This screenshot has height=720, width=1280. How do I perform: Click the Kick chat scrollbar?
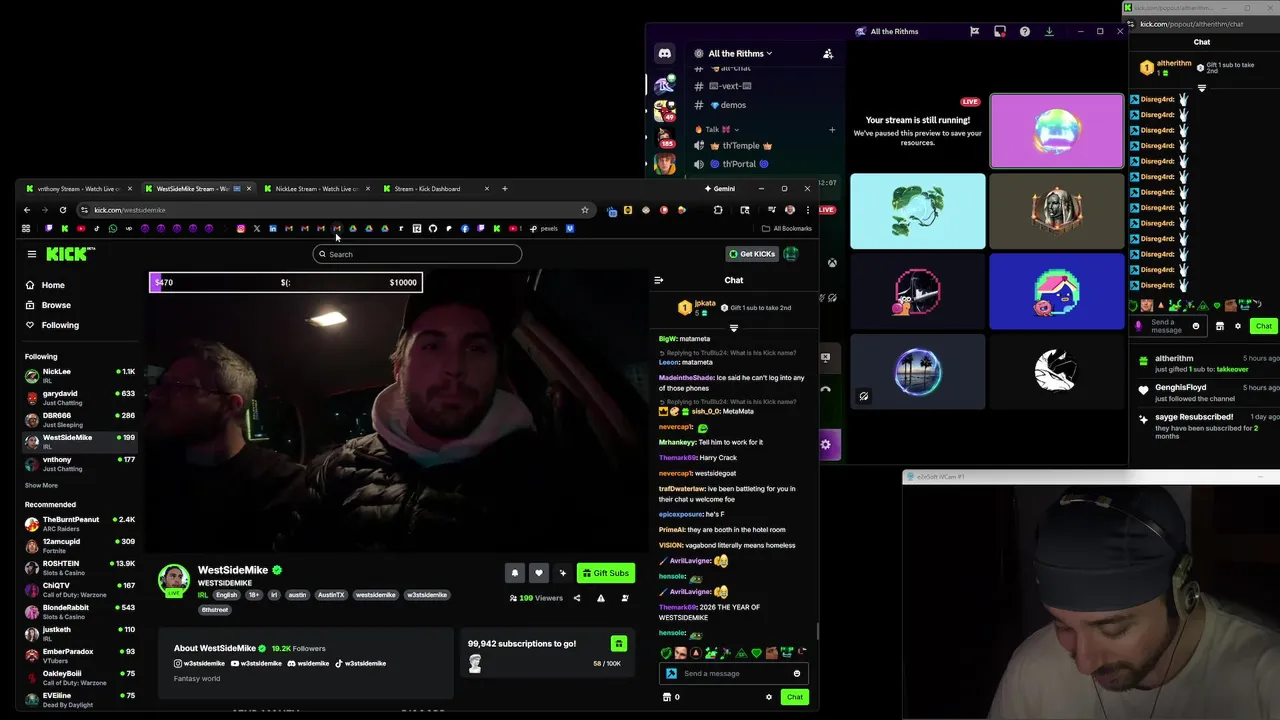point(817,631)
